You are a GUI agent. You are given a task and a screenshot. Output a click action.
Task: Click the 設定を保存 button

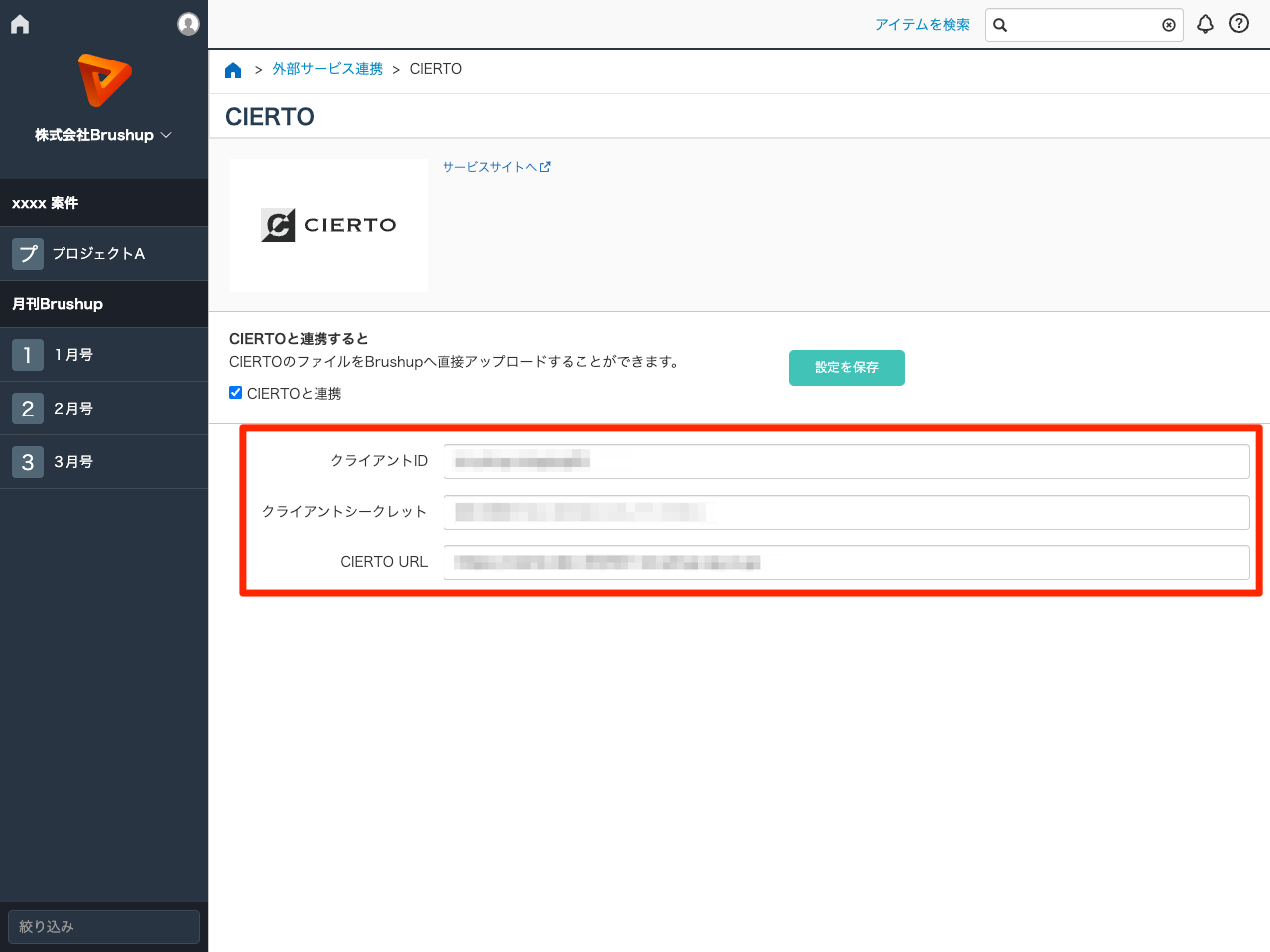click(846, 368)
